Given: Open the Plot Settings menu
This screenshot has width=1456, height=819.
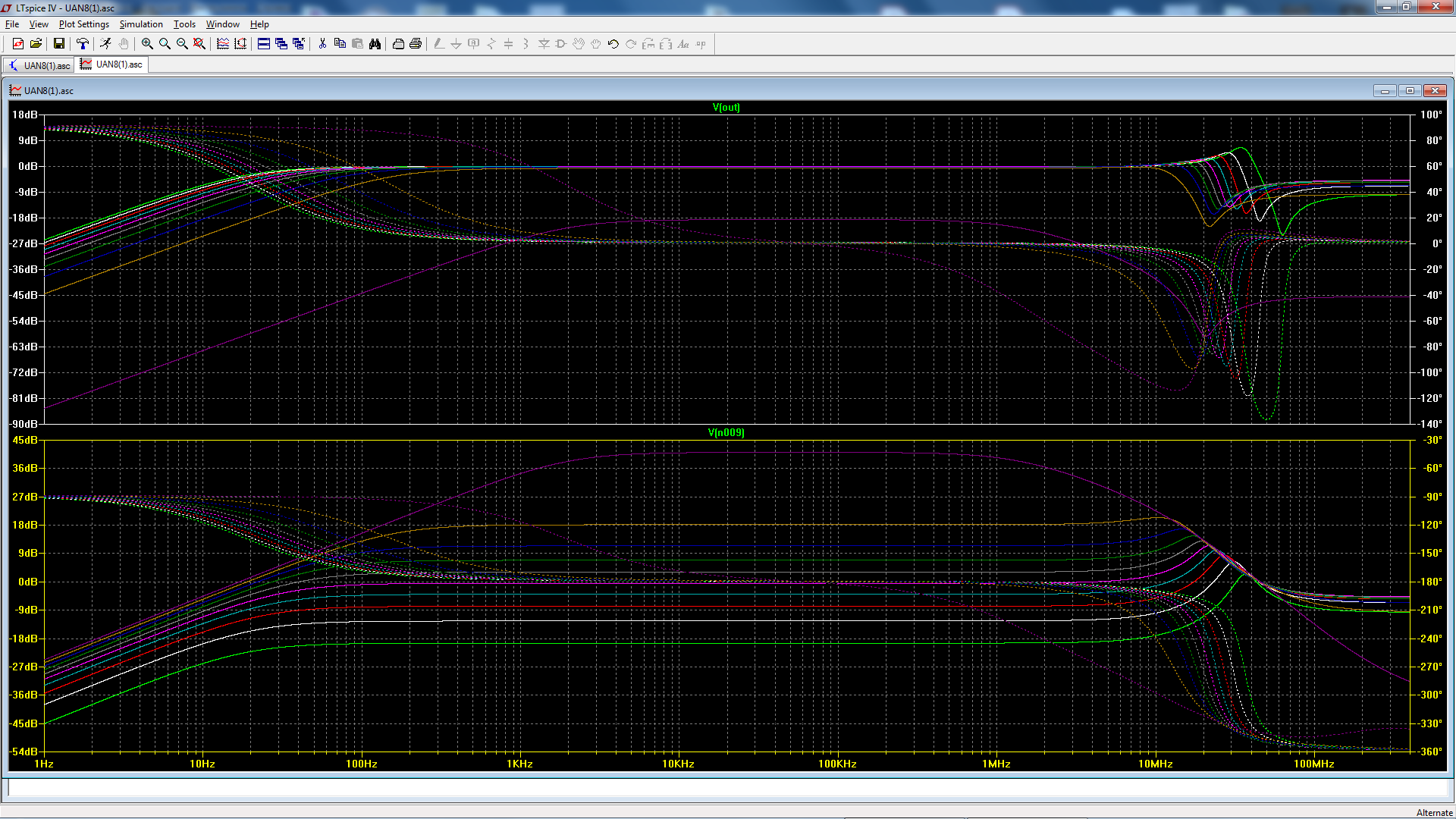Looking at the screenshot, I should point(83,24).
